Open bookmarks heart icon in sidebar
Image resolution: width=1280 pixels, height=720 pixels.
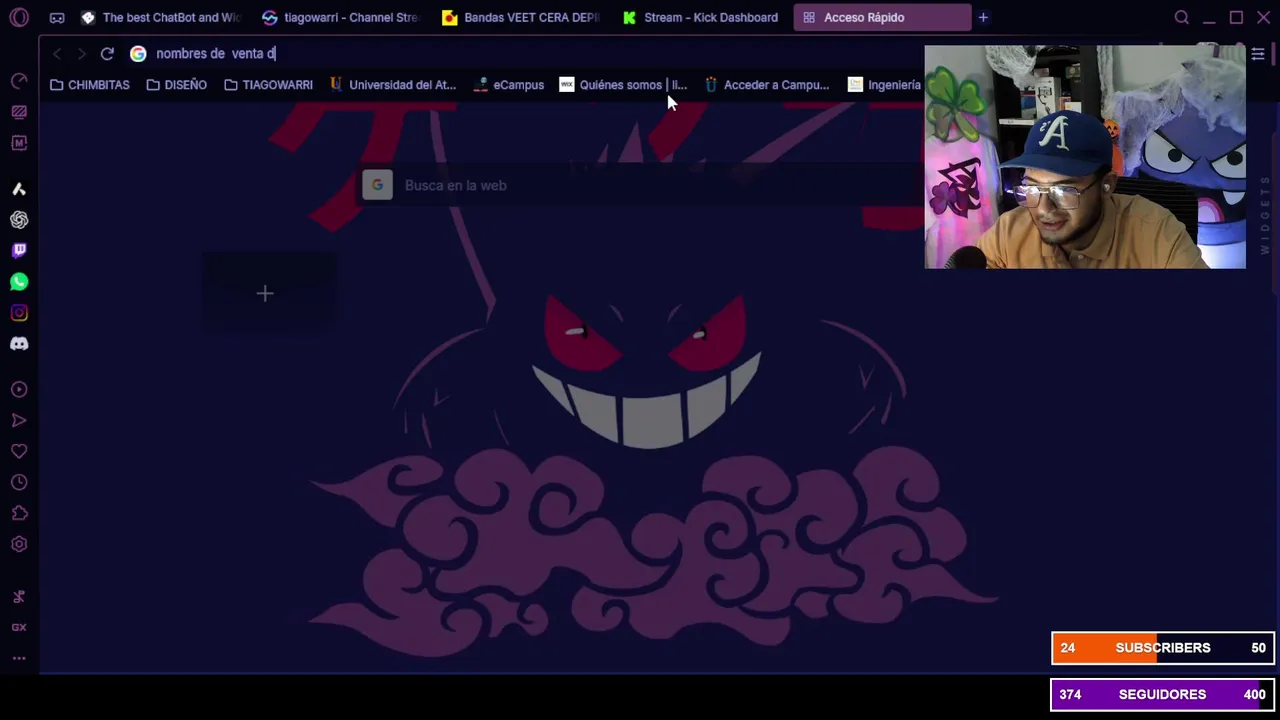point(19,452)
